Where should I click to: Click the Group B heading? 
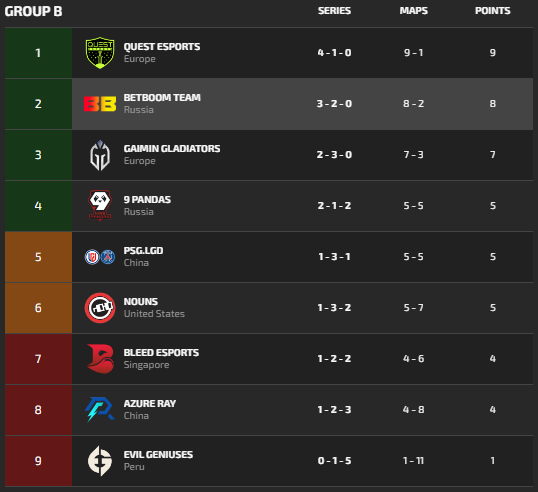(x=33, y=11)
